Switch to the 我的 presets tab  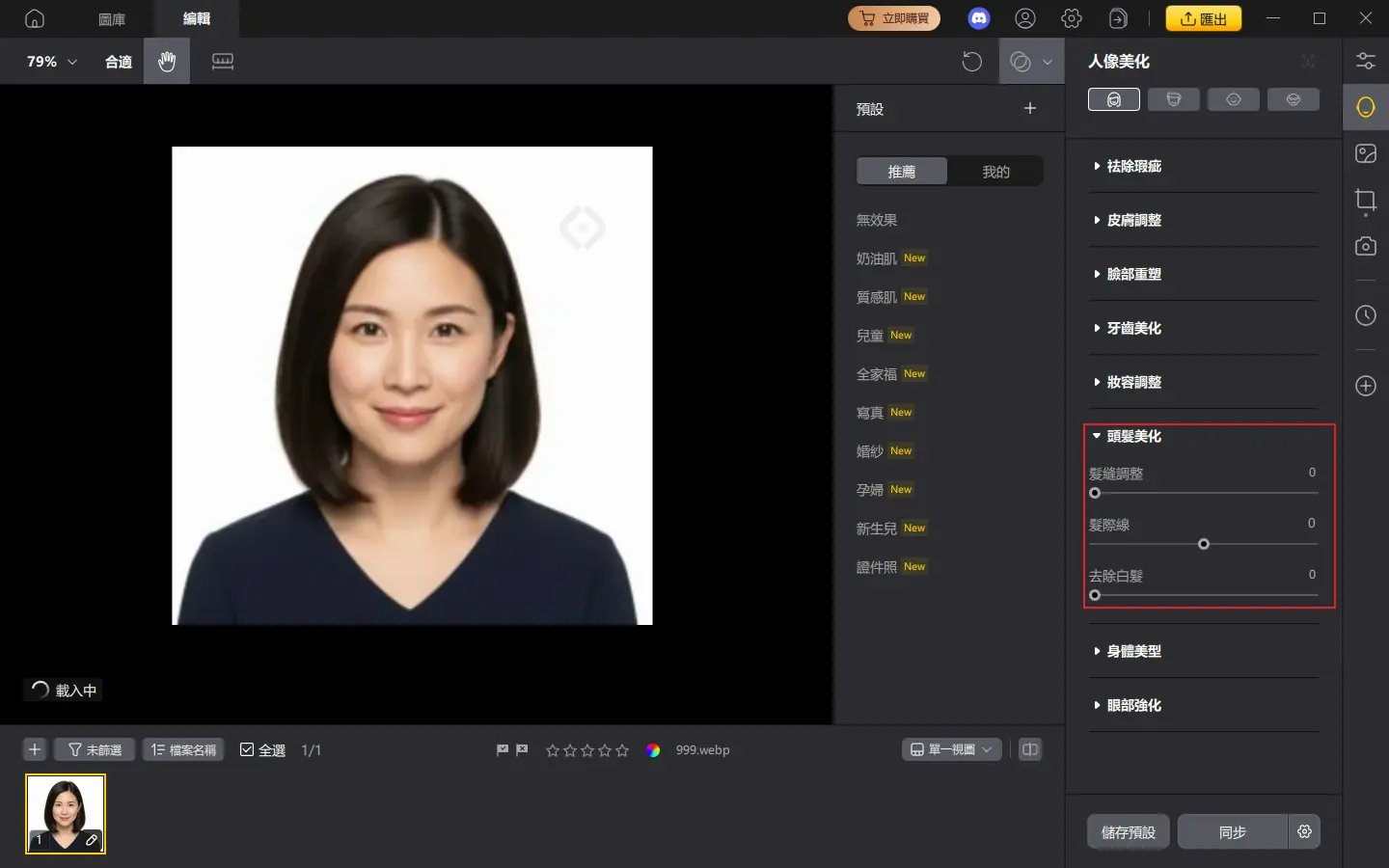point(996,171)
